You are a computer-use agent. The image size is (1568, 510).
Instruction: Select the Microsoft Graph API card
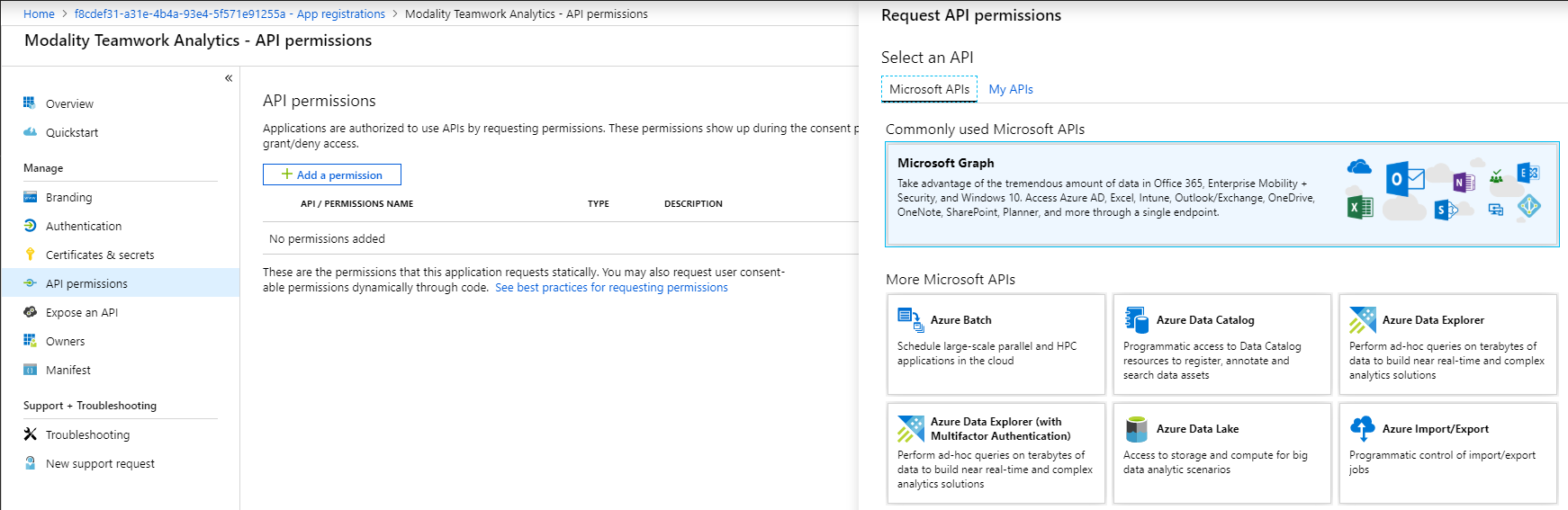click(1222, 193)
